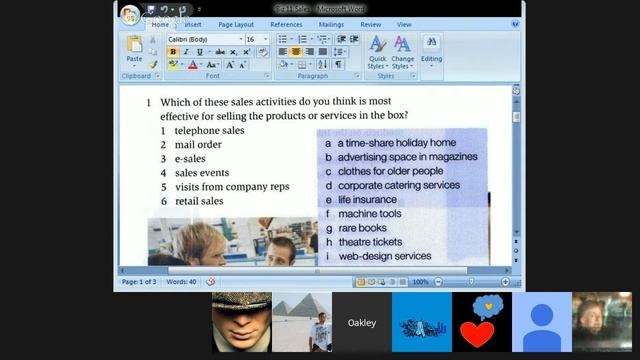The width and height of the screenshot is (640, 360).
Task: Open the View tab
Action: [x=404, y=24]
